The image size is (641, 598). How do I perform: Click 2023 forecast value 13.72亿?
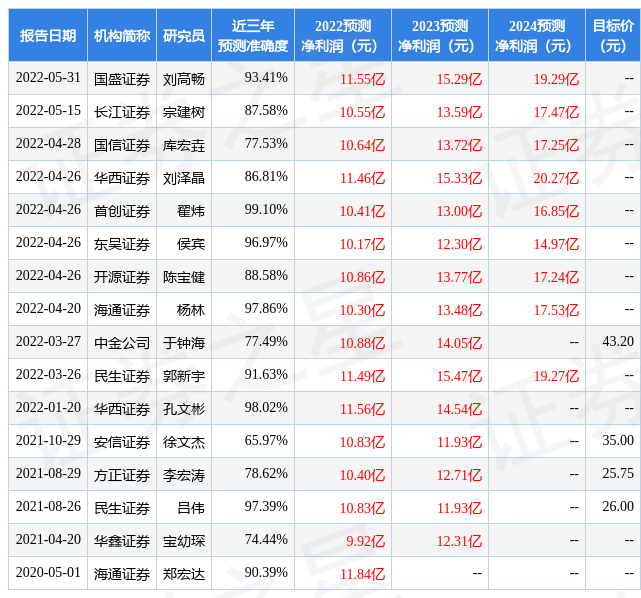pyautogui.click(x=459, y=145)
